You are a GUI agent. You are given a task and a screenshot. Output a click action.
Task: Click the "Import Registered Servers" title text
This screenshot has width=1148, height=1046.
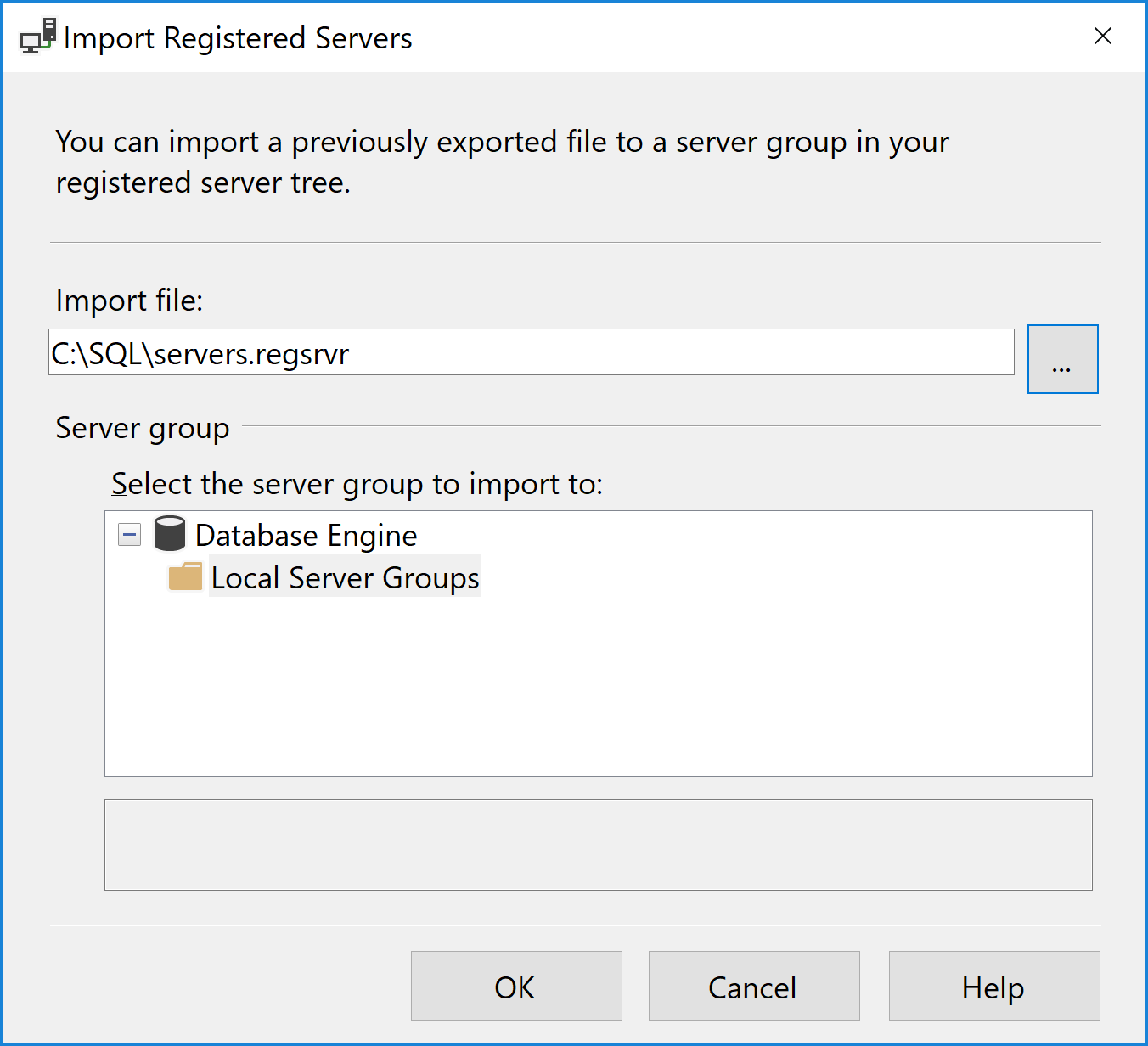point(238,38)
